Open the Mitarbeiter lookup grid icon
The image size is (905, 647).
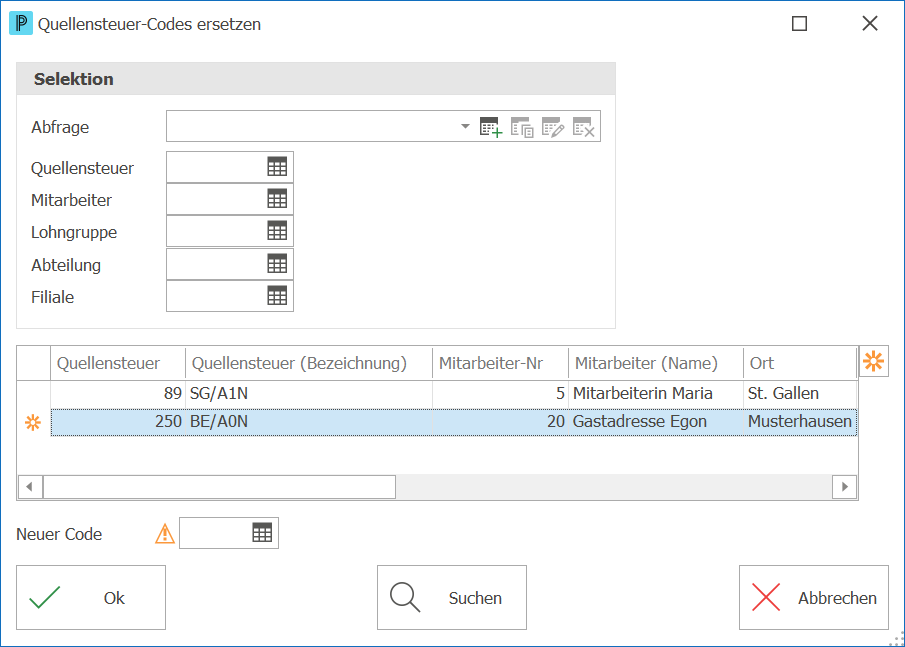277,199
